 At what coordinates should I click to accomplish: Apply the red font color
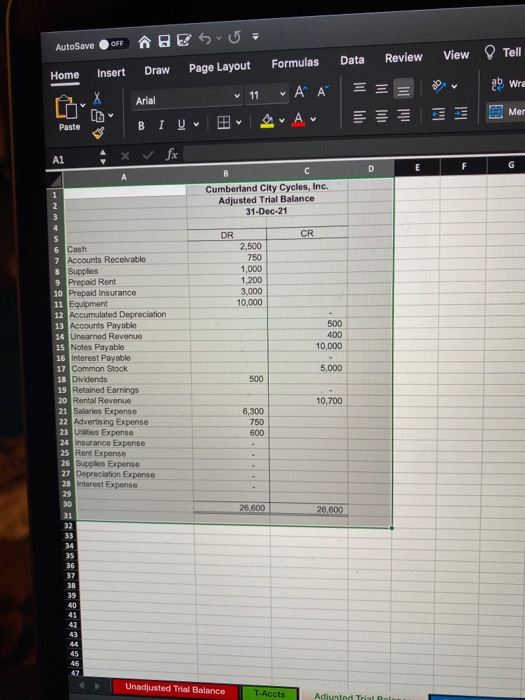[x=298, y=119]
